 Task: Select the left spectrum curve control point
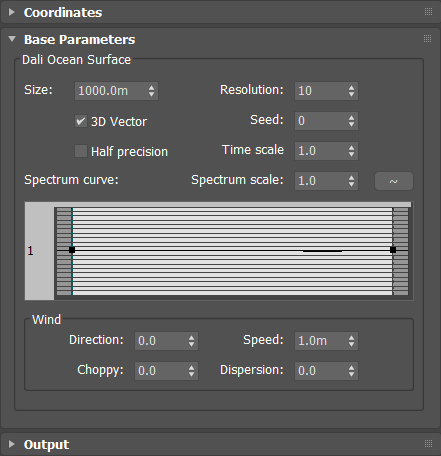click(72, 250)
